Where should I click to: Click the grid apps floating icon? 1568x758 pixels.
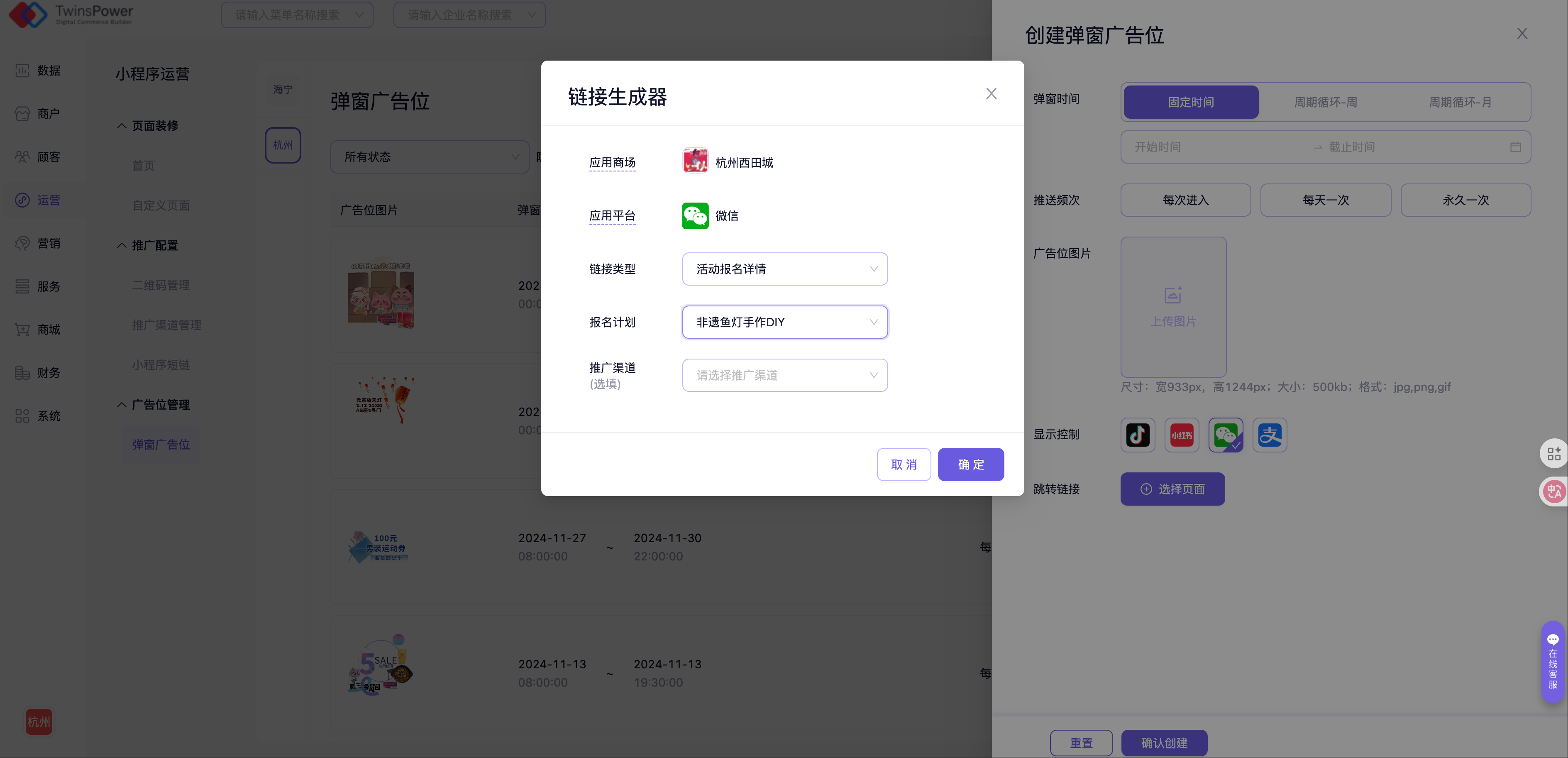tap(1554, 453)
